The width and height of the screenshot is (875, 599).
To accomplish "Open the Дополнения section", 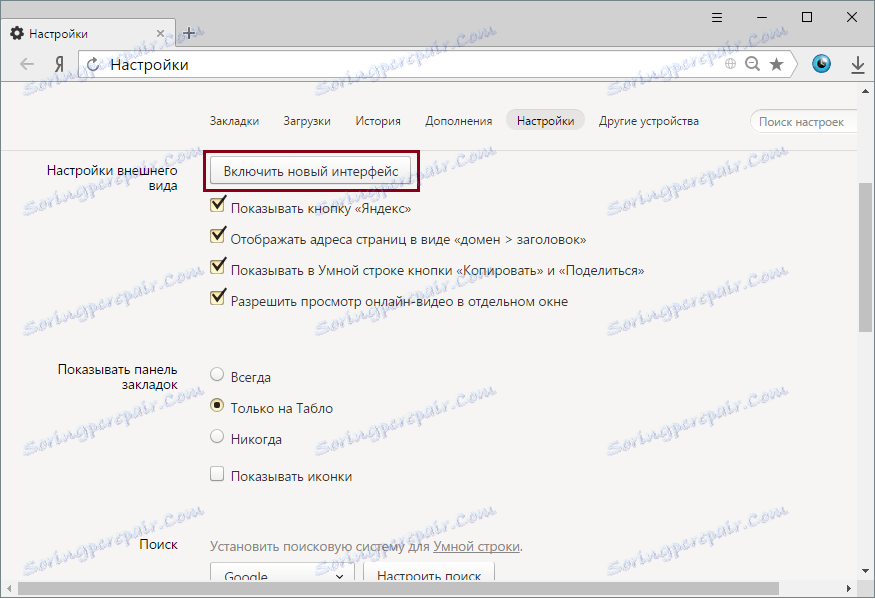I will pyautogui.click(x=459, y=119).
